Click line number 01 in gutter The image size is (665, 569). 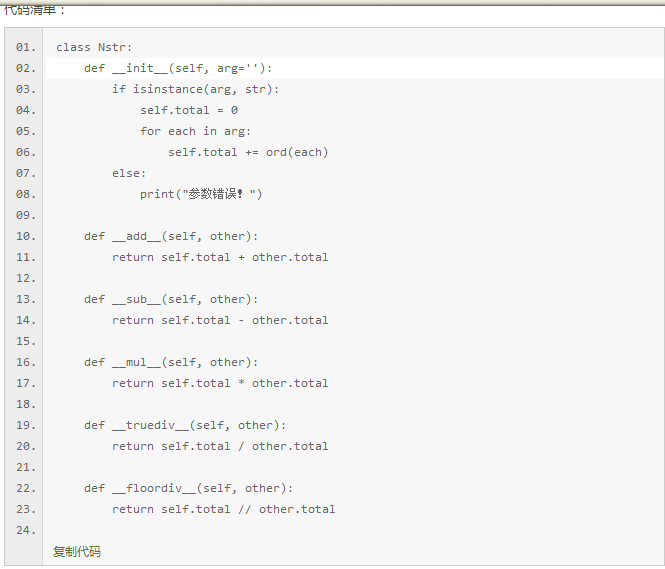point(26,47)
